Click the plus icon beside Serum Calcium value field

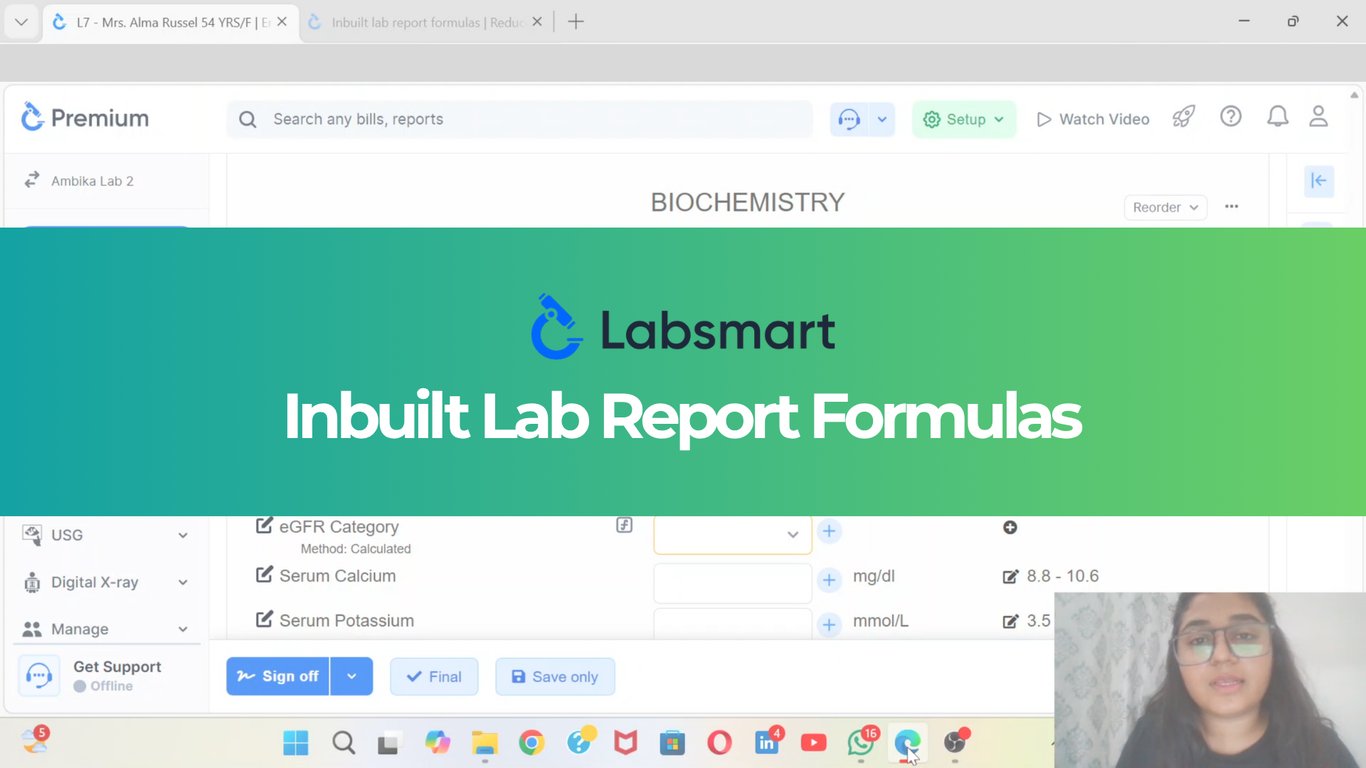(x=829, y=579)
